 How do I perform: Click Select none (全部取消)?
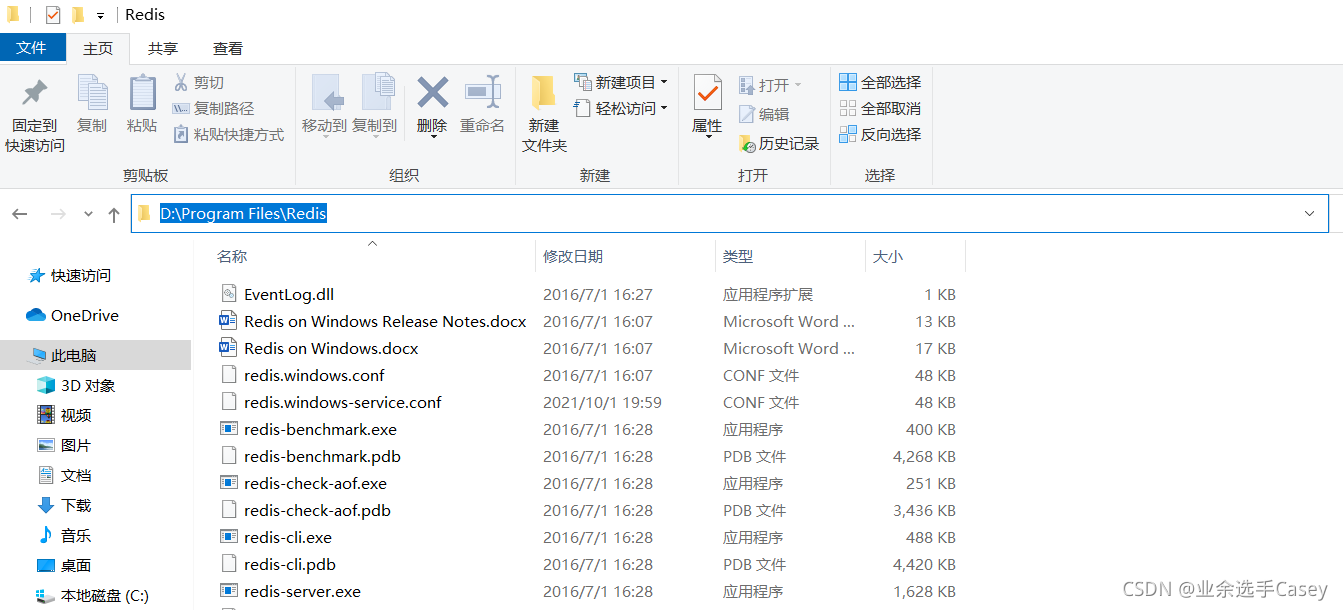click(x=880, y=108)
